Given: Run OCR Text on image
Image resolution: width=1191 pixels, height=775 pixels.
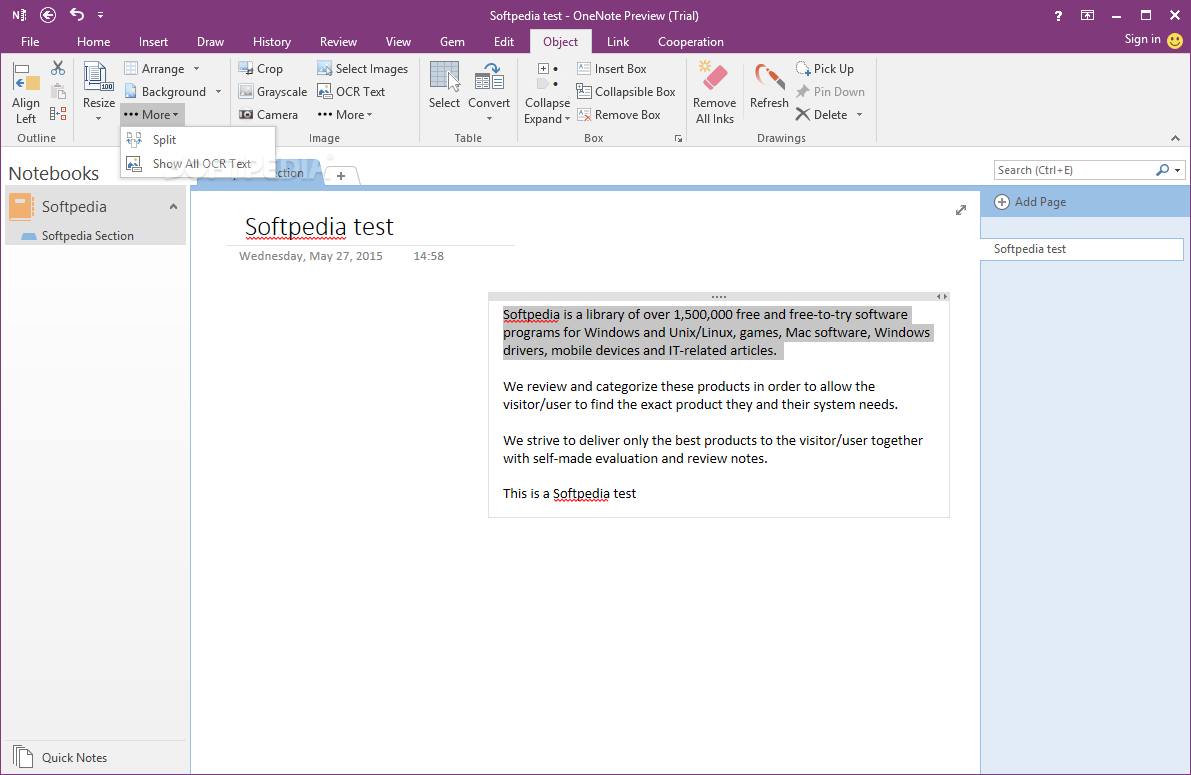Looking at the screenshot, I should pos(351,91).
